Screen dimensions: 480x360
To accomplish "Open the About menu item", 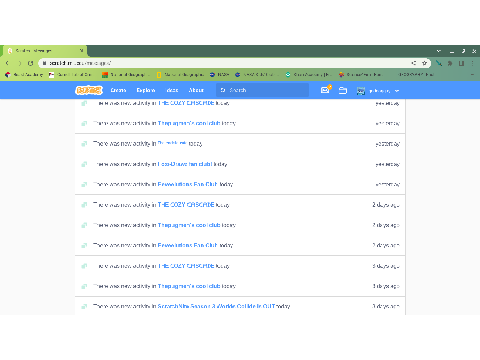I will [x=196, y=90].
